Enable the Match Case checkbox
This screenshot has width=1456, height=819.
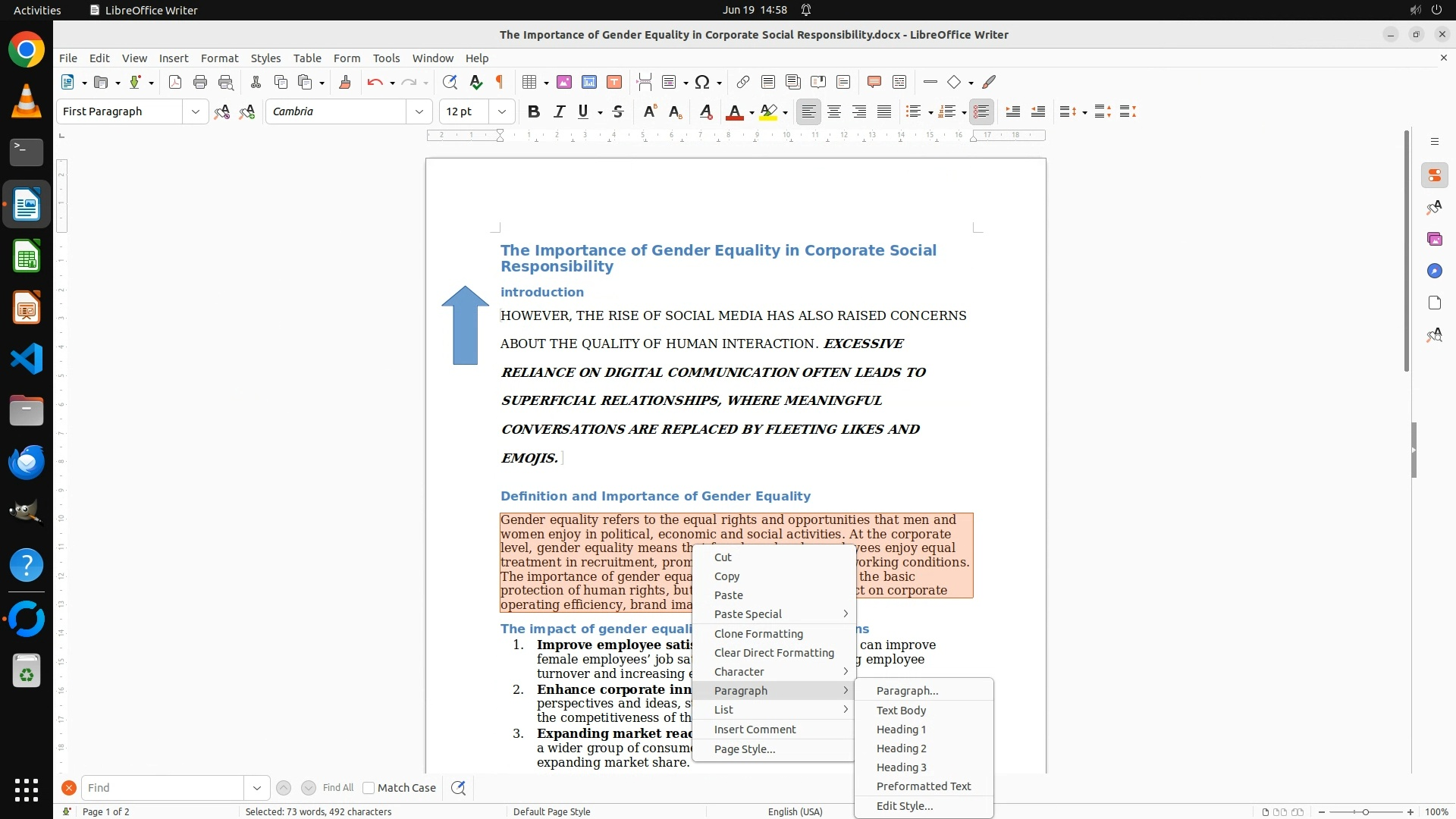point(369,788)
